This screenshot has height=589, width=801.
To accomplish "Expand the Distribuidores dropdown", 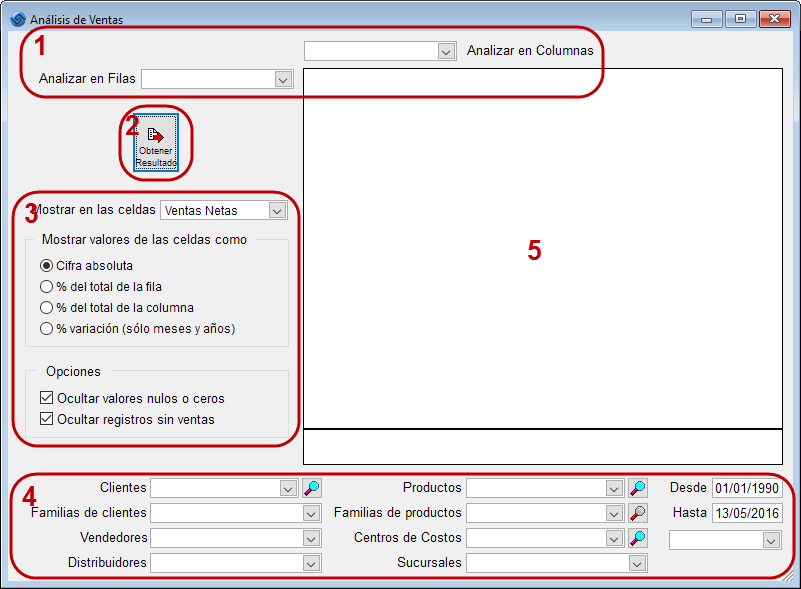I will coord(311,563).
